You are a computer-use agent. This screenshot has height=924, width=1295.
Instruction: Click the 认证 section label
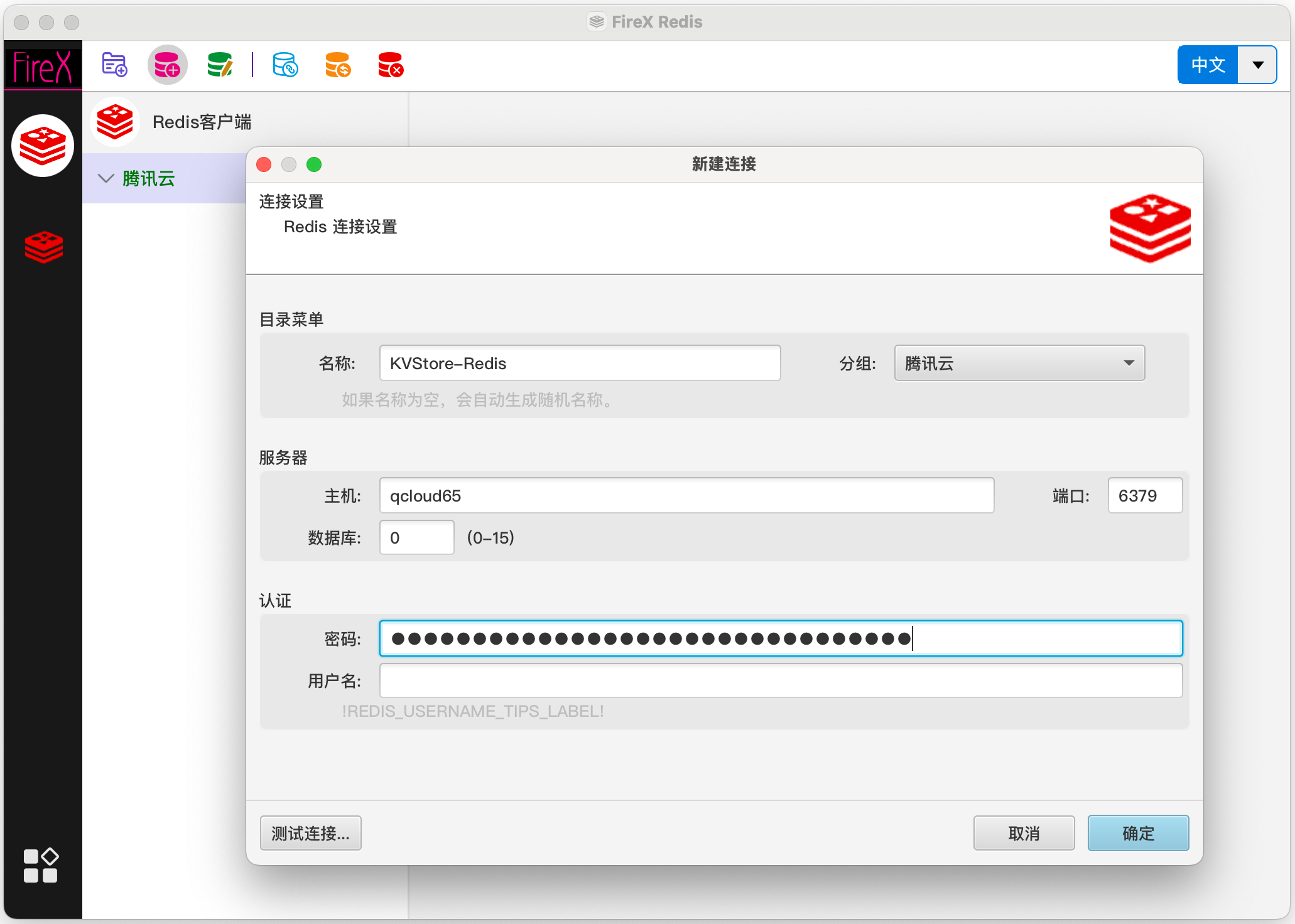275,601
